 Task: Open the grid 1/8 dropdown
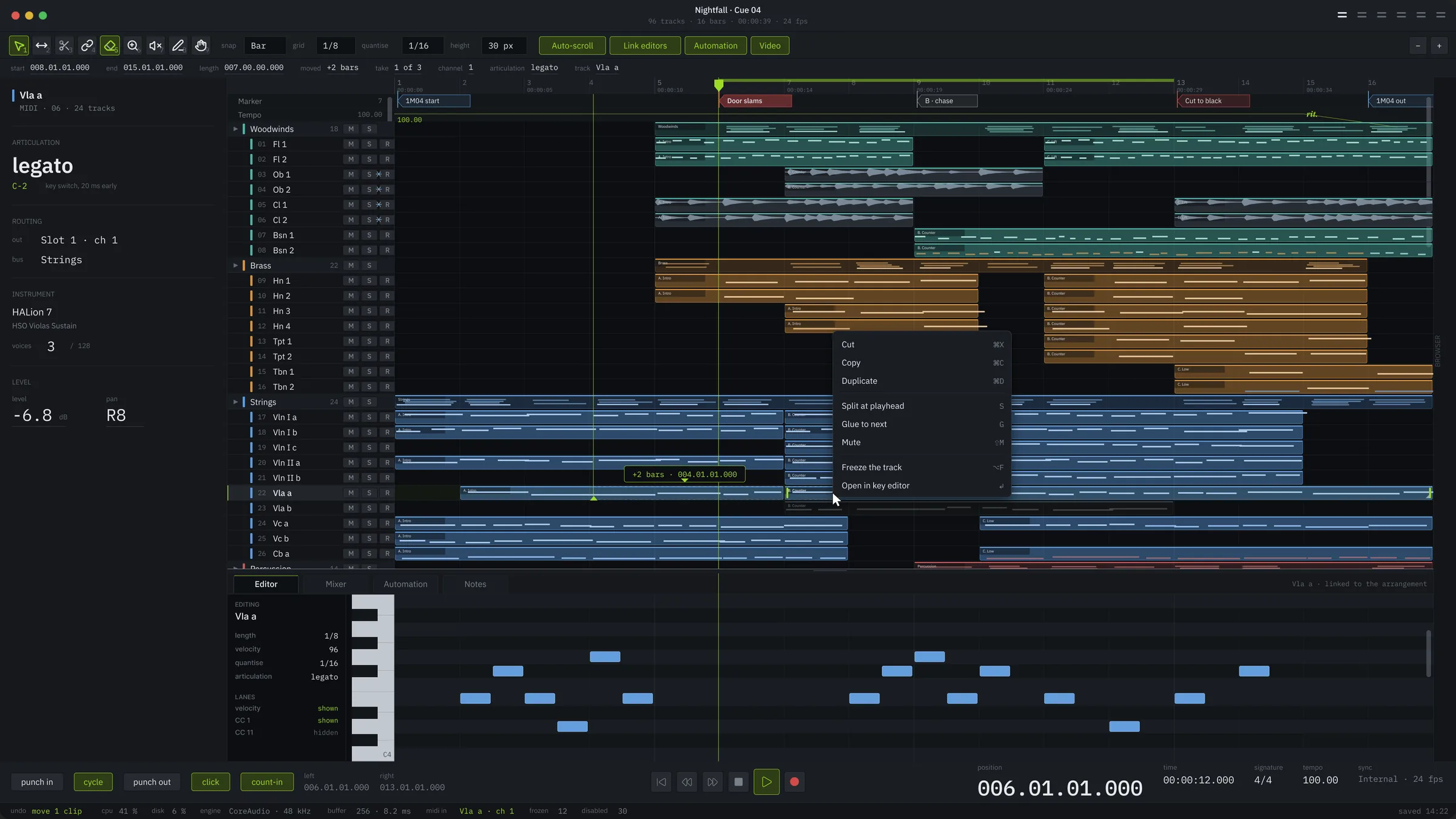click(x=335, y=45)
